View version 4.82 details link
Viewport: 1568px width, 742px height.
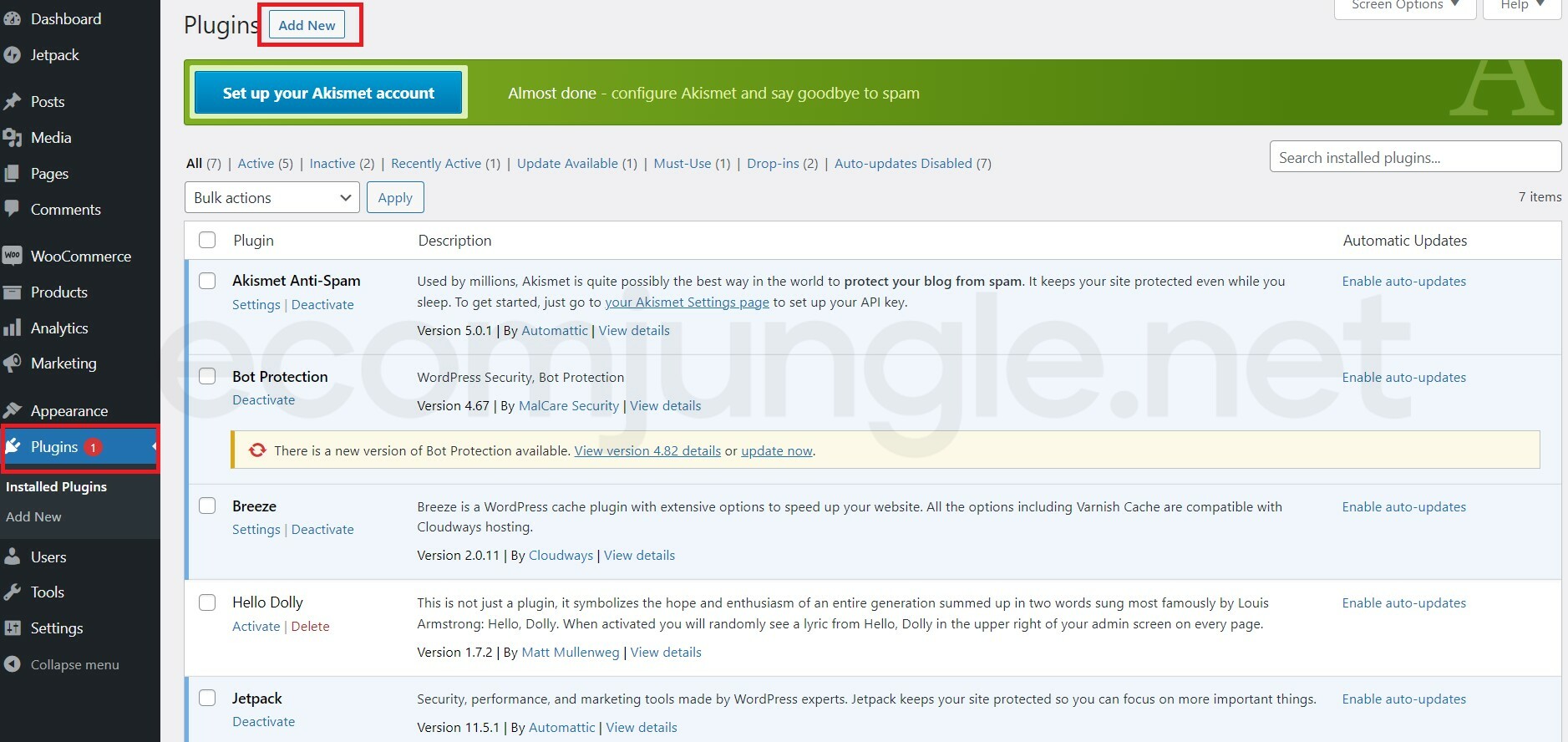click(647, 451)
